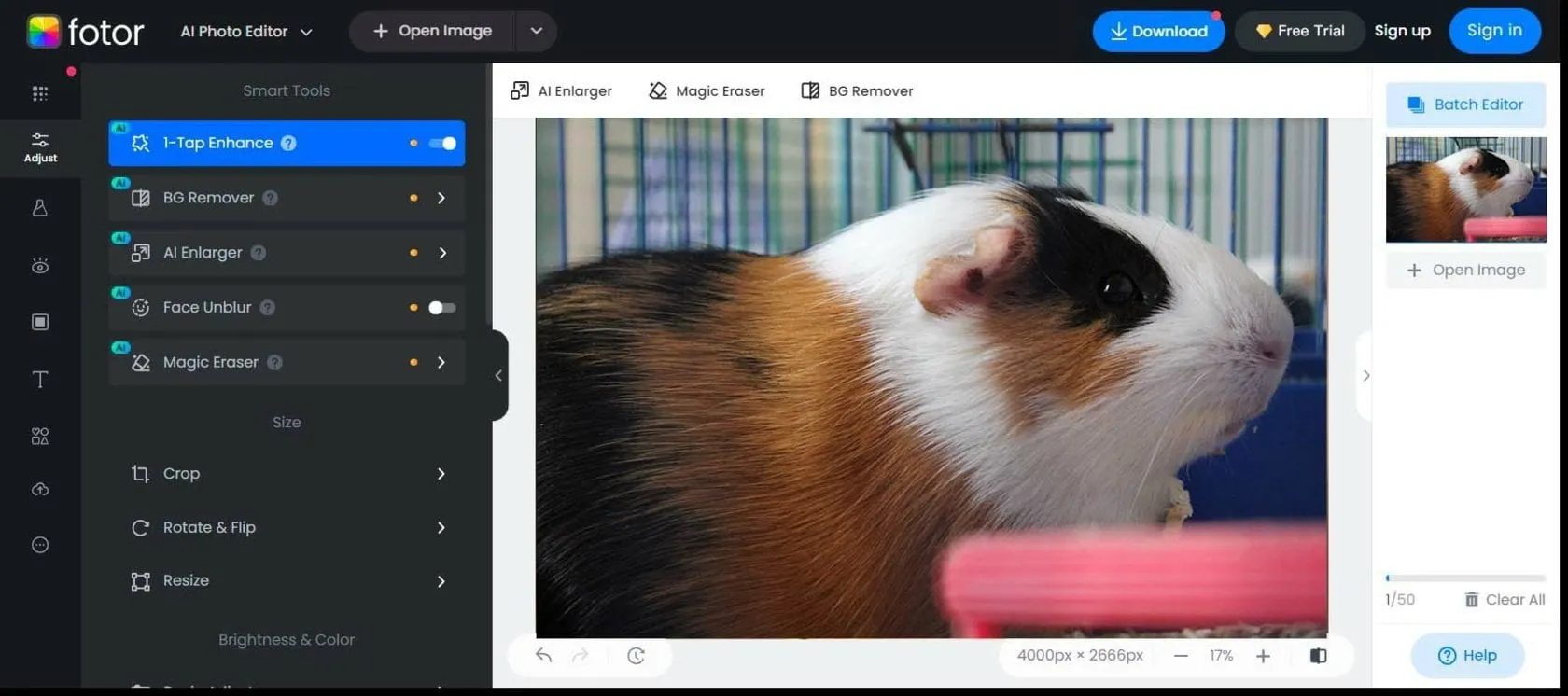Open the Elements shapes sidebar icon

coord(40,437)
